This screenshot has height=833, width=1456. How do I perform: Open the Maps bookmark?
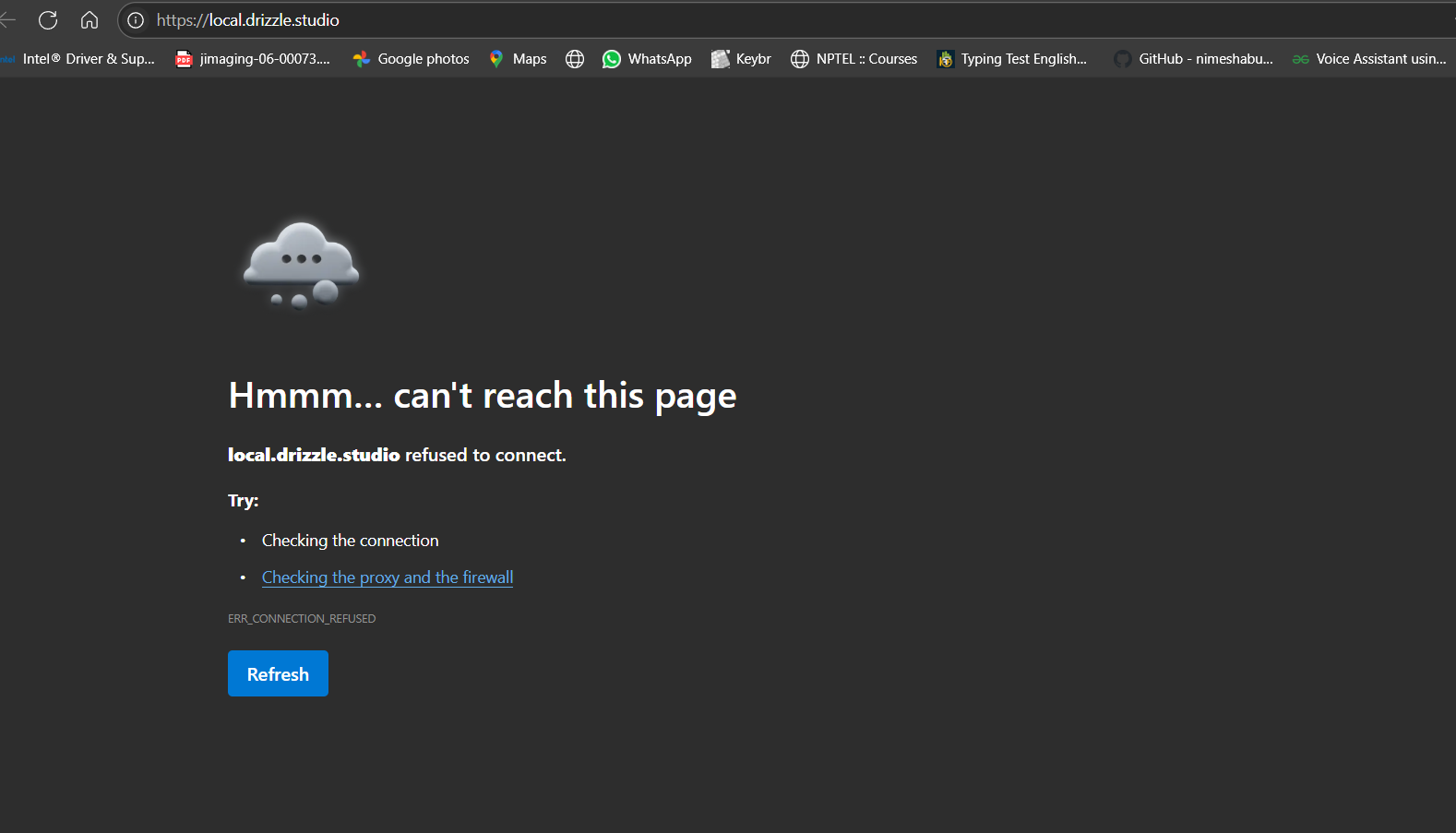[x=518, y=59]
